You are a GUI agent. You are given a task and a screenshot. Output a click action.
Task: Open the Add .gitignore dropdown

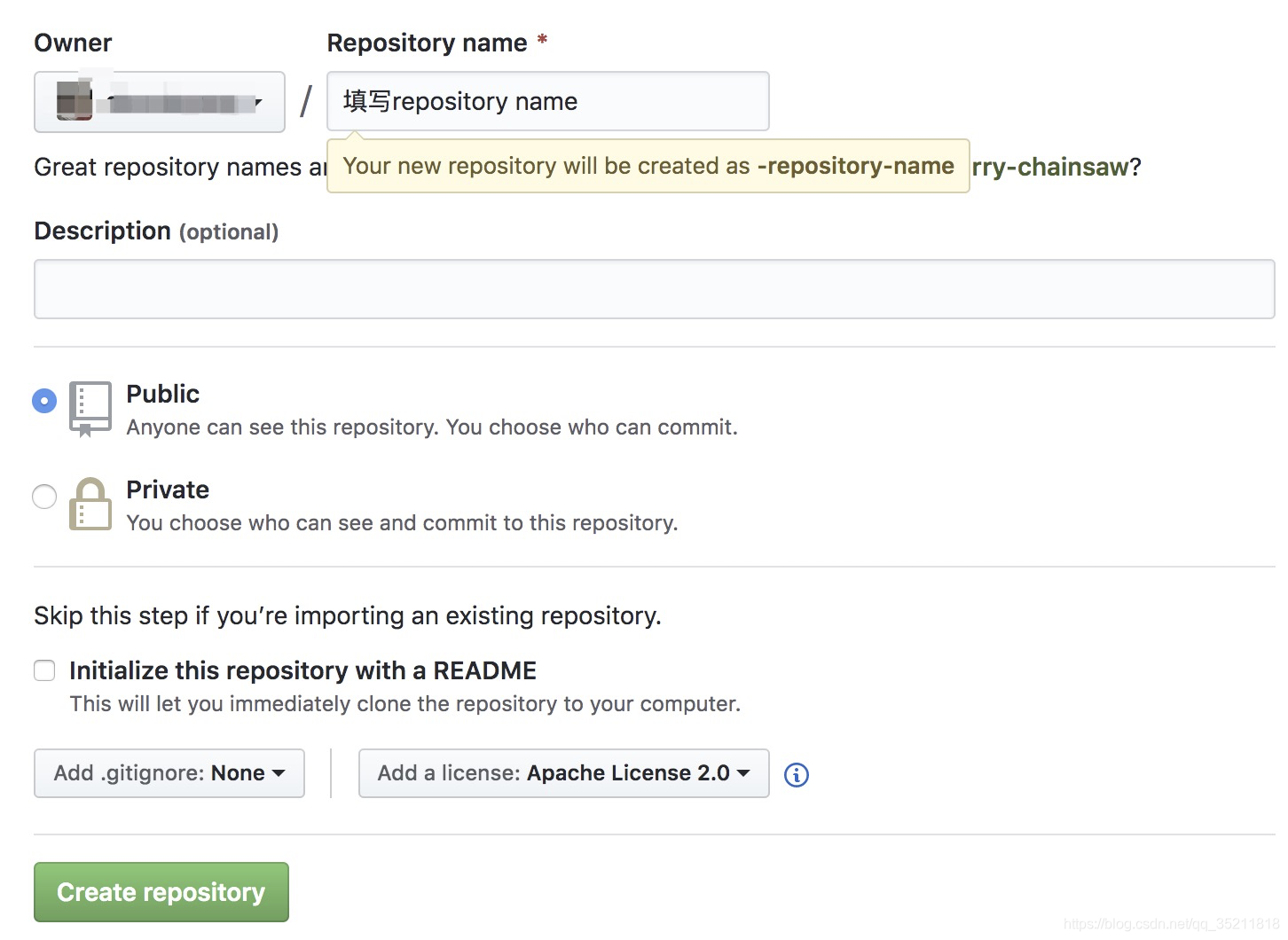pyautogui.click(x=169, y=773)
